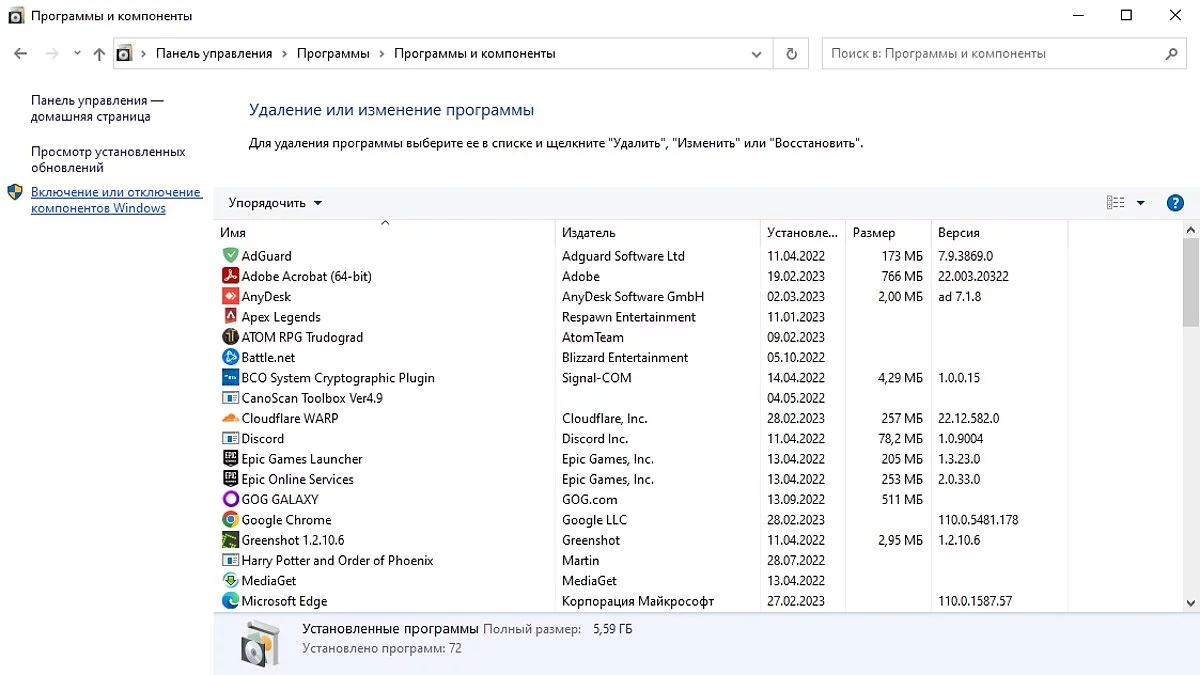Select the Battle.net icon in list
The height and width of the screenshot is (675, 1200).
click(x=230, y=357)
